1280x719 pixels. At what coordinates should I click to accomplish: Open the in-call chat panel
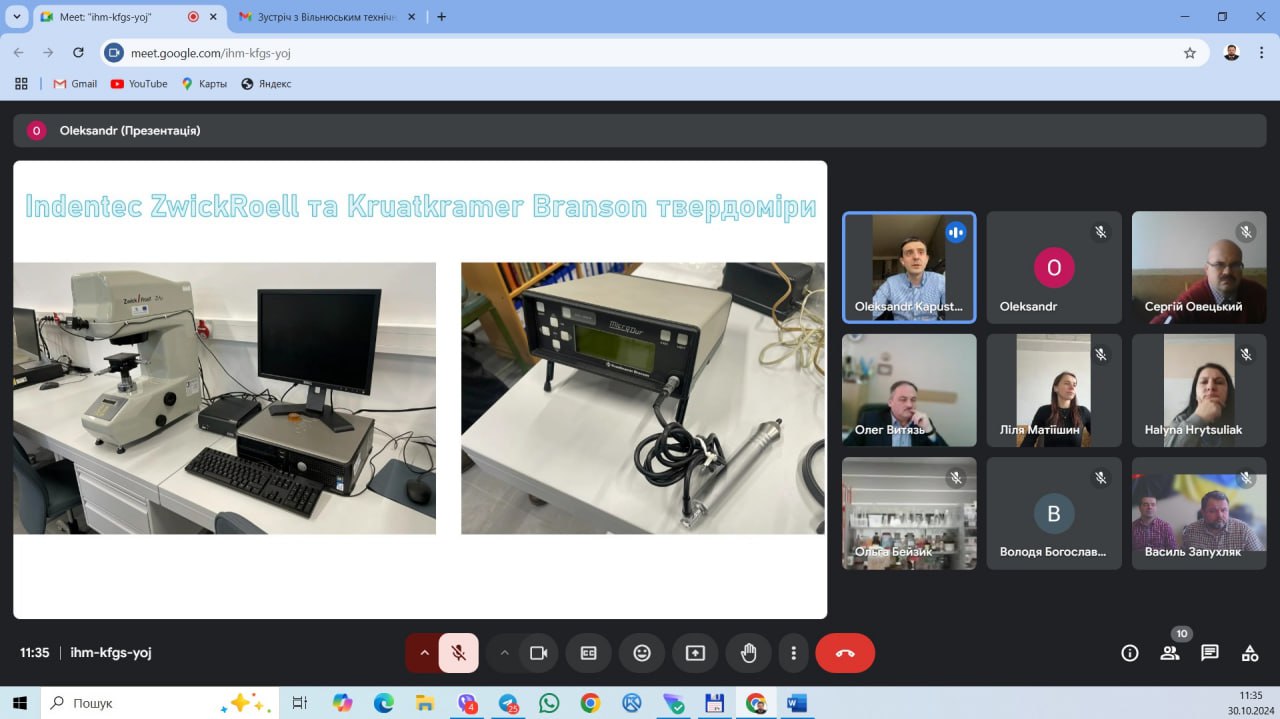[1210, 653]
